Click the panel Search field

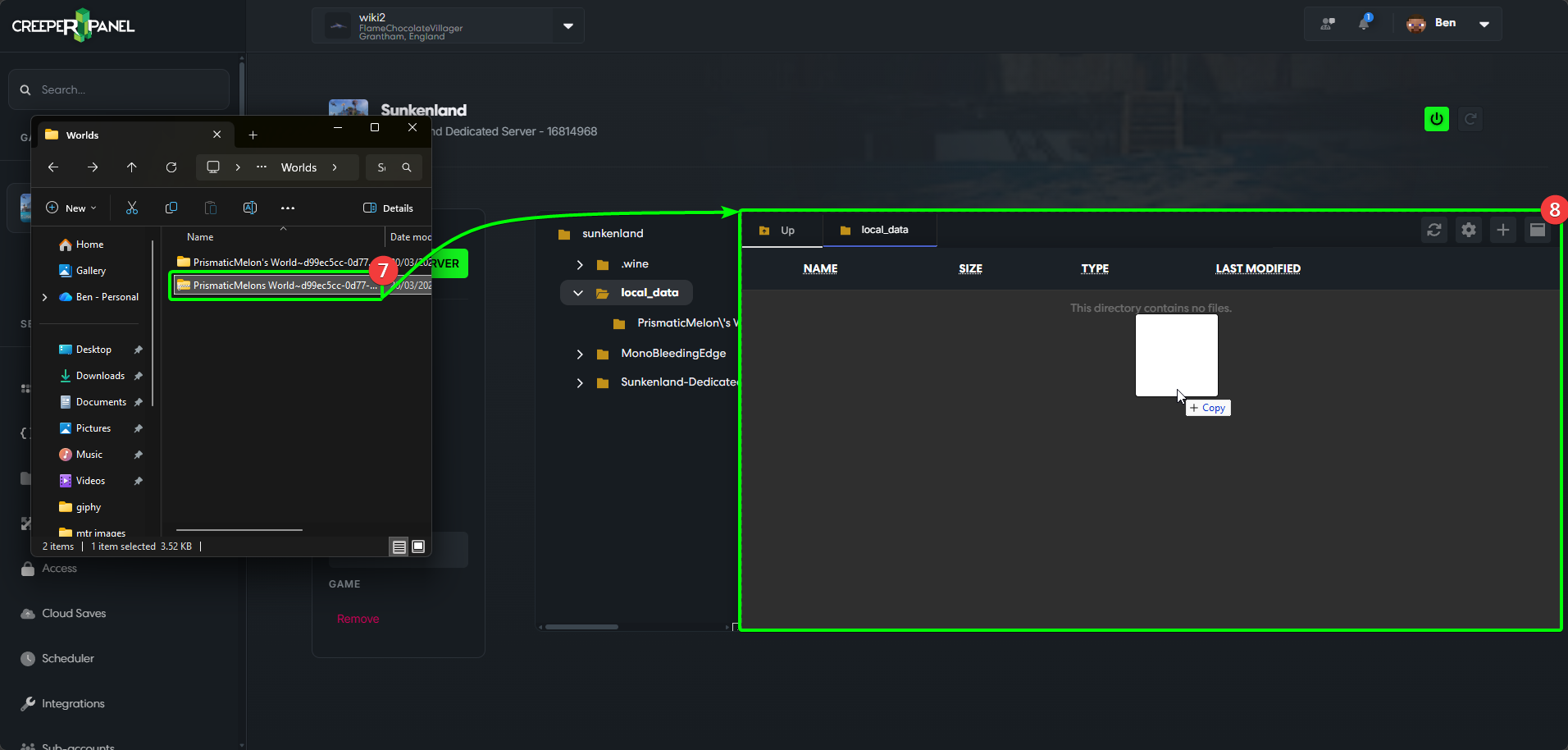click(x=123, y=90)
